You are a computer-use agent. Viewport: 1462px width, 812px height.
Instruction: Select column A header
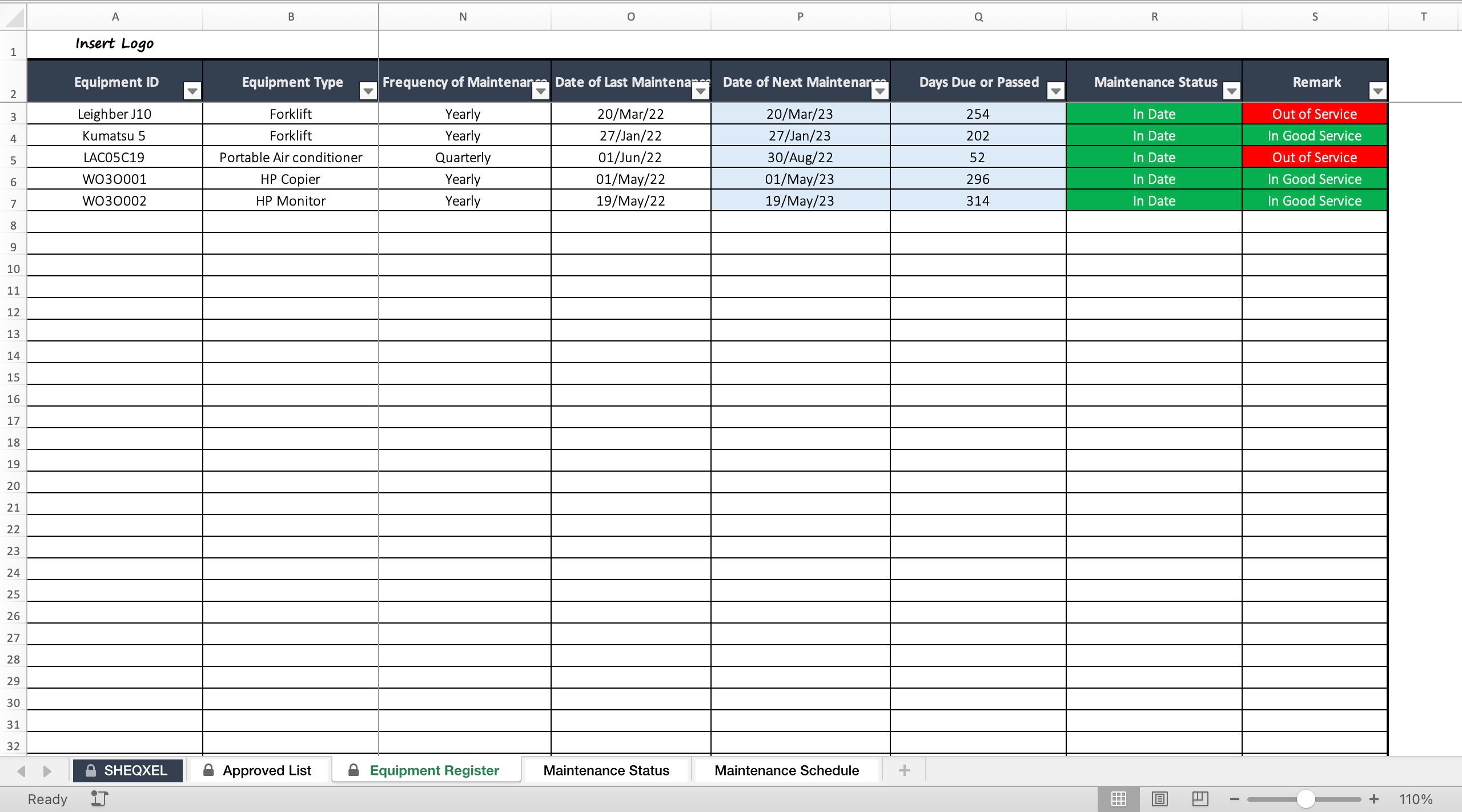[115, 17]
